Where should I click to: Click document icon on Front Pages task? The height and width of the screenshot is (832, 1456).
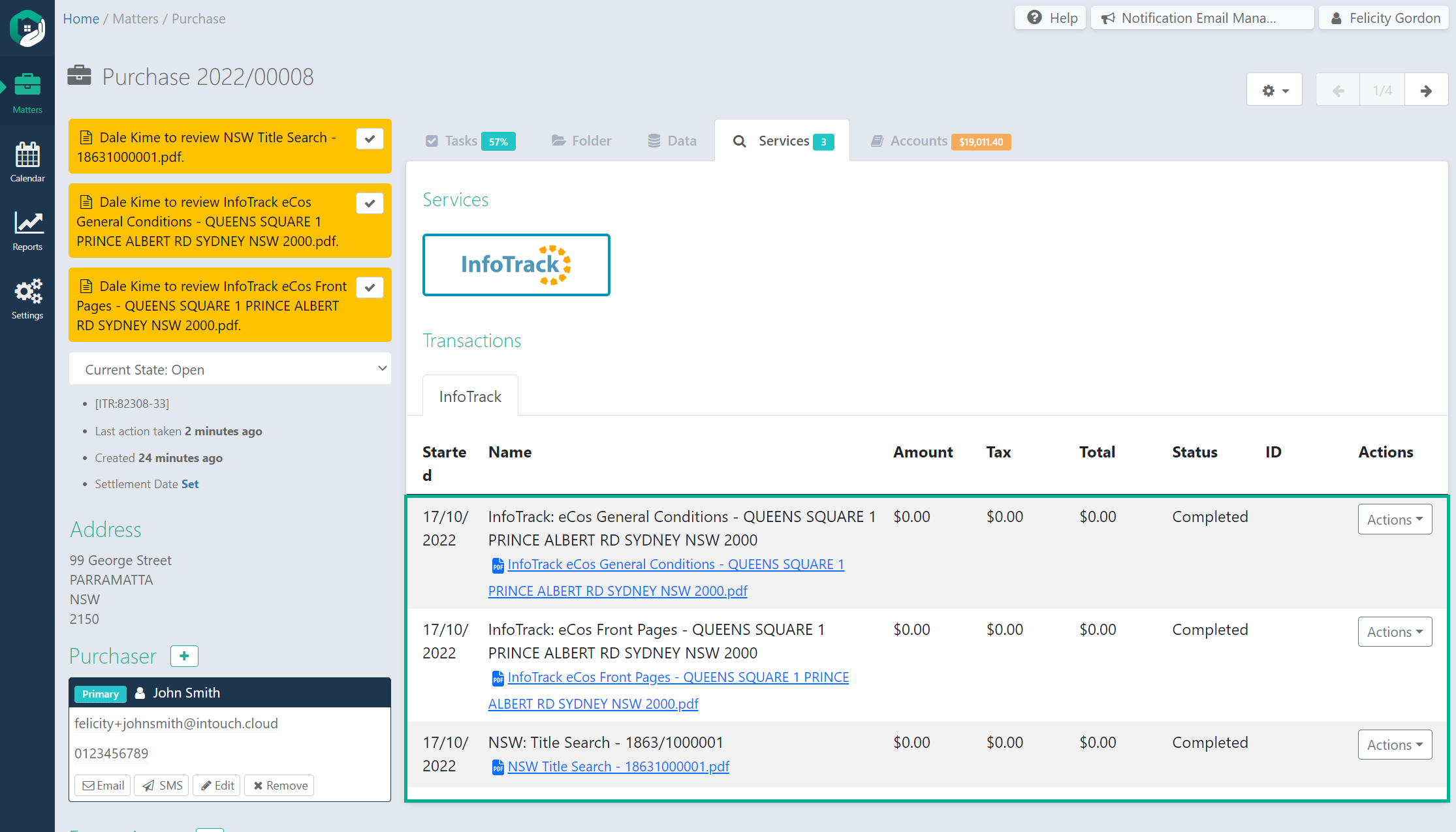(x=86, y=286)
